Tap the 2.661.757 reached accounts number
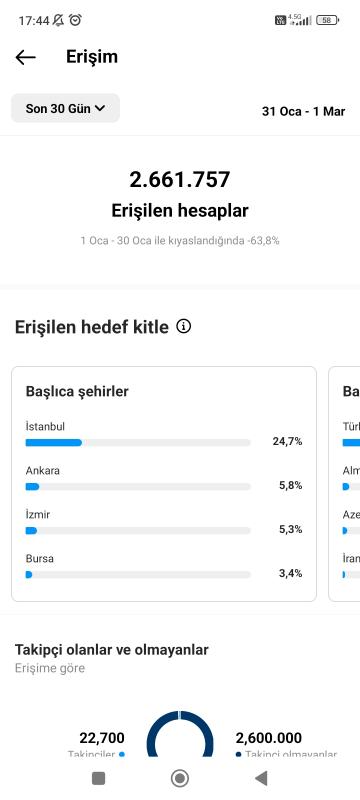 click(179, 180)
